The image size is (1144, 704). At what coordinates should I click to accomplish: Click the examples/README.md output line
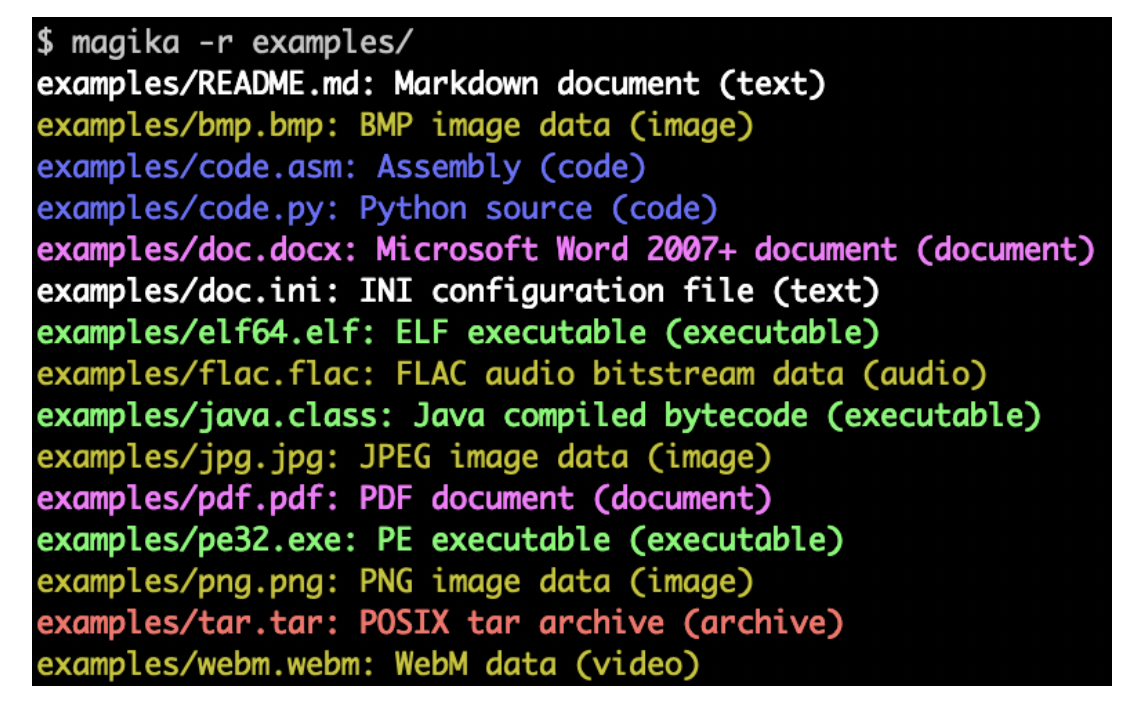430,84
